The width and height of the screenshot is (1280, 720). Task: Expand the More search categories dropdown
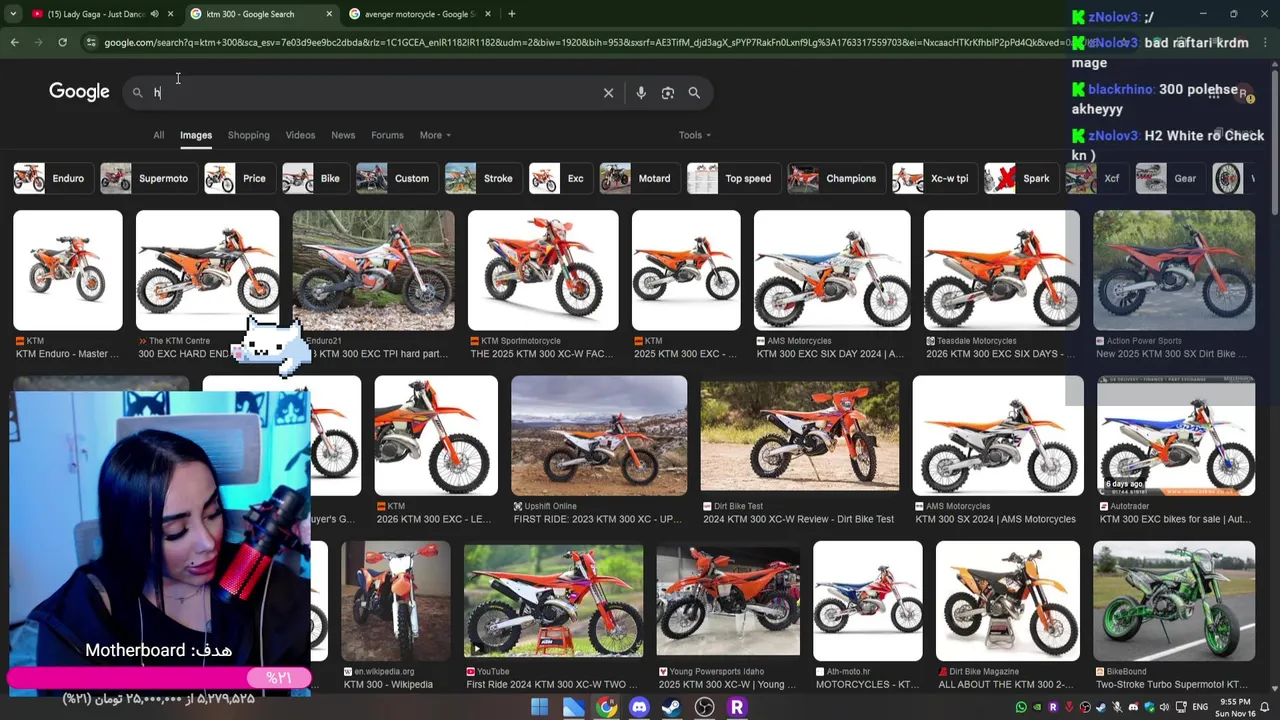(x=435, y=135)
